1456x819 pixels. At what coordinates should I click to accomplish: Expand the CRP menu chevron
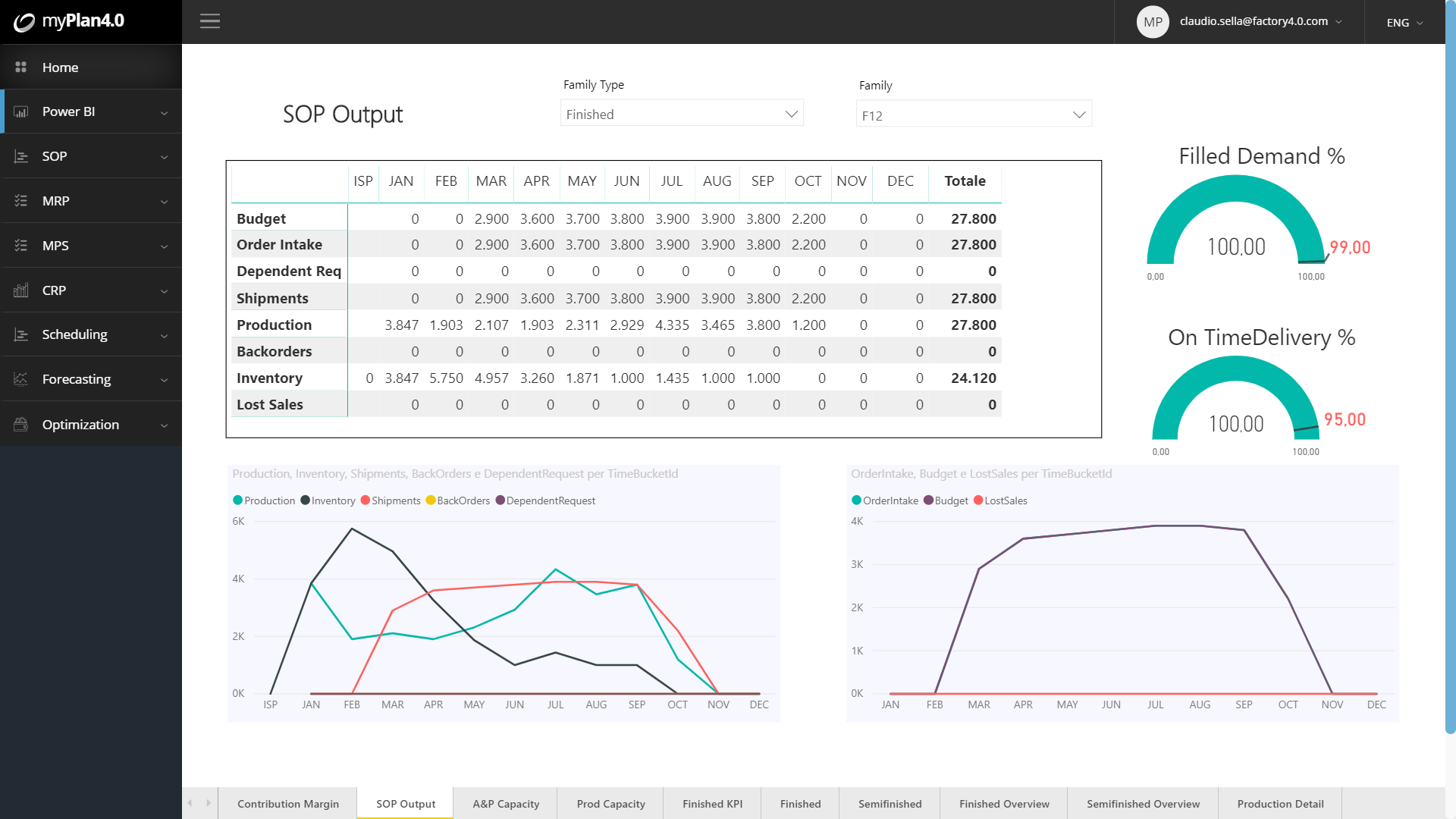[164, 291]
